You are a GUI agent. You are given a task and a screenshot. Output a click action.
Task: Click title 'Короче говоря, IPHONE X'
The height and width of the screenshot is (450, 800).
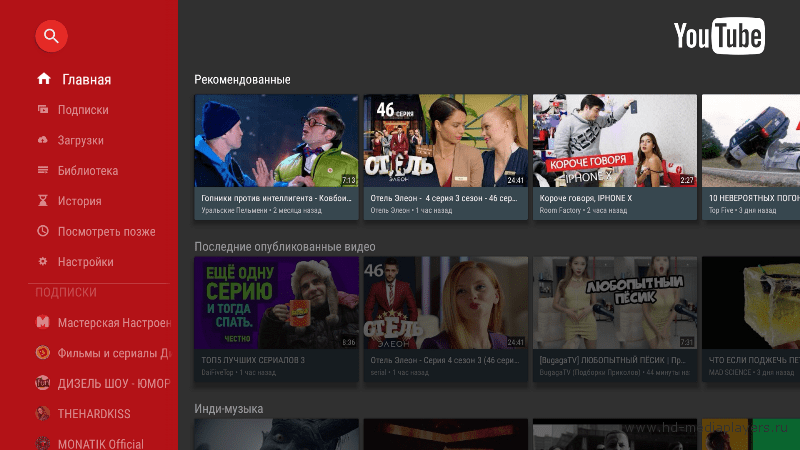(586, 198)
